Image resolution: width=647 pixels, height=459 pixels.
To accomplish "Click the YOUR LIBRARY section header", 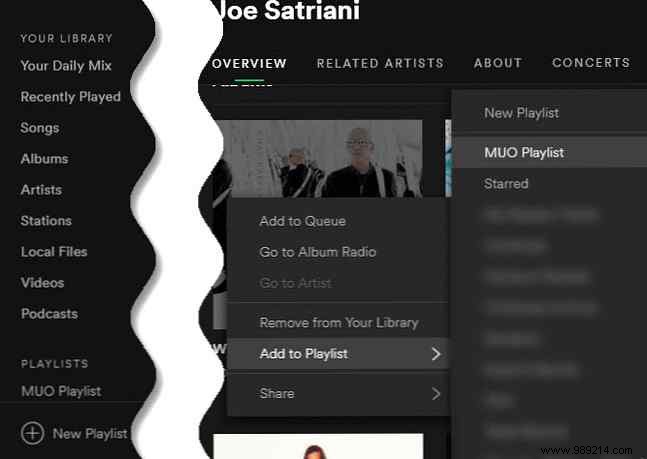I will (66, 38).
